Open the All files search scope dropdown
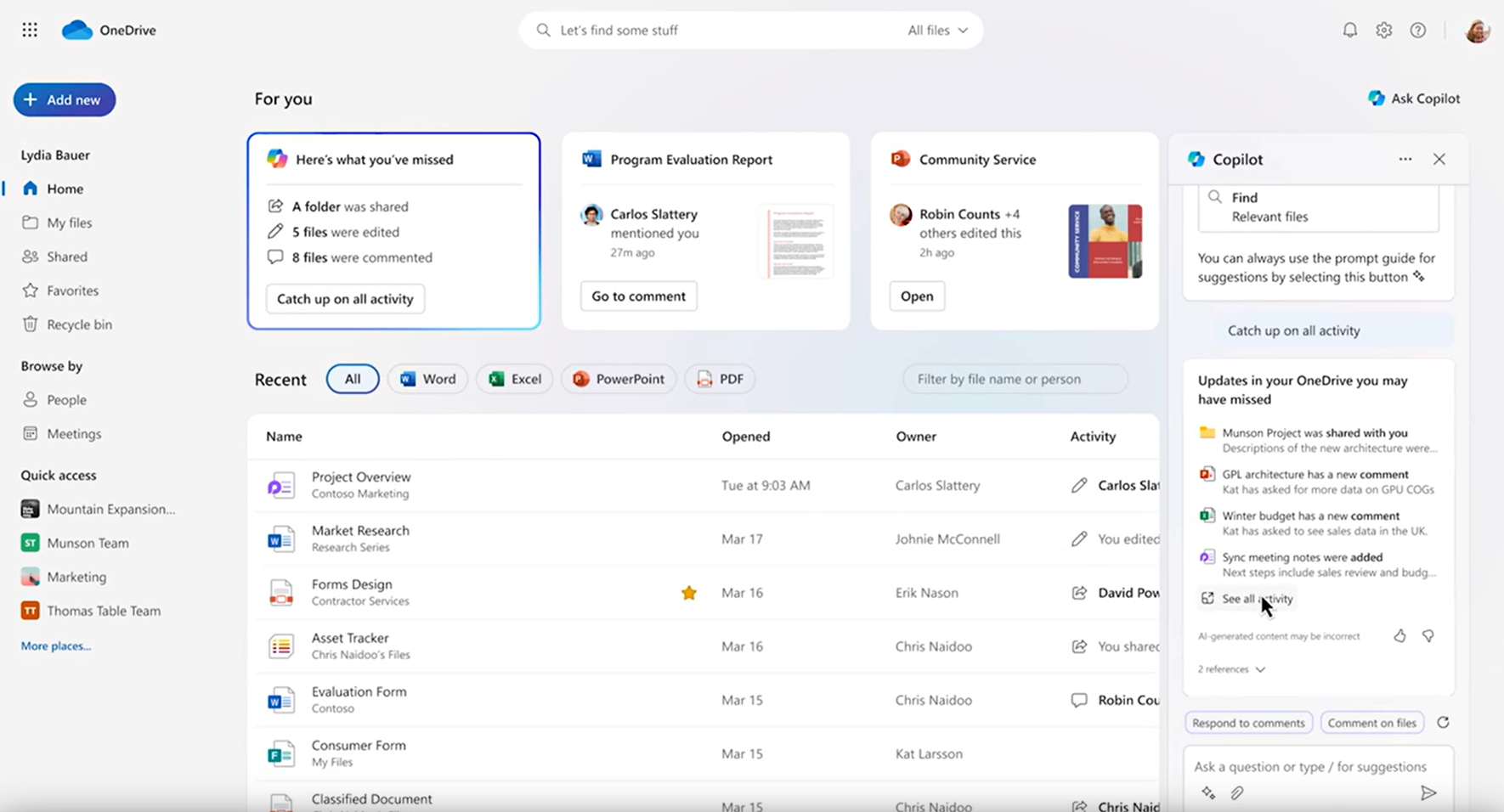 [x=937, y=30]
